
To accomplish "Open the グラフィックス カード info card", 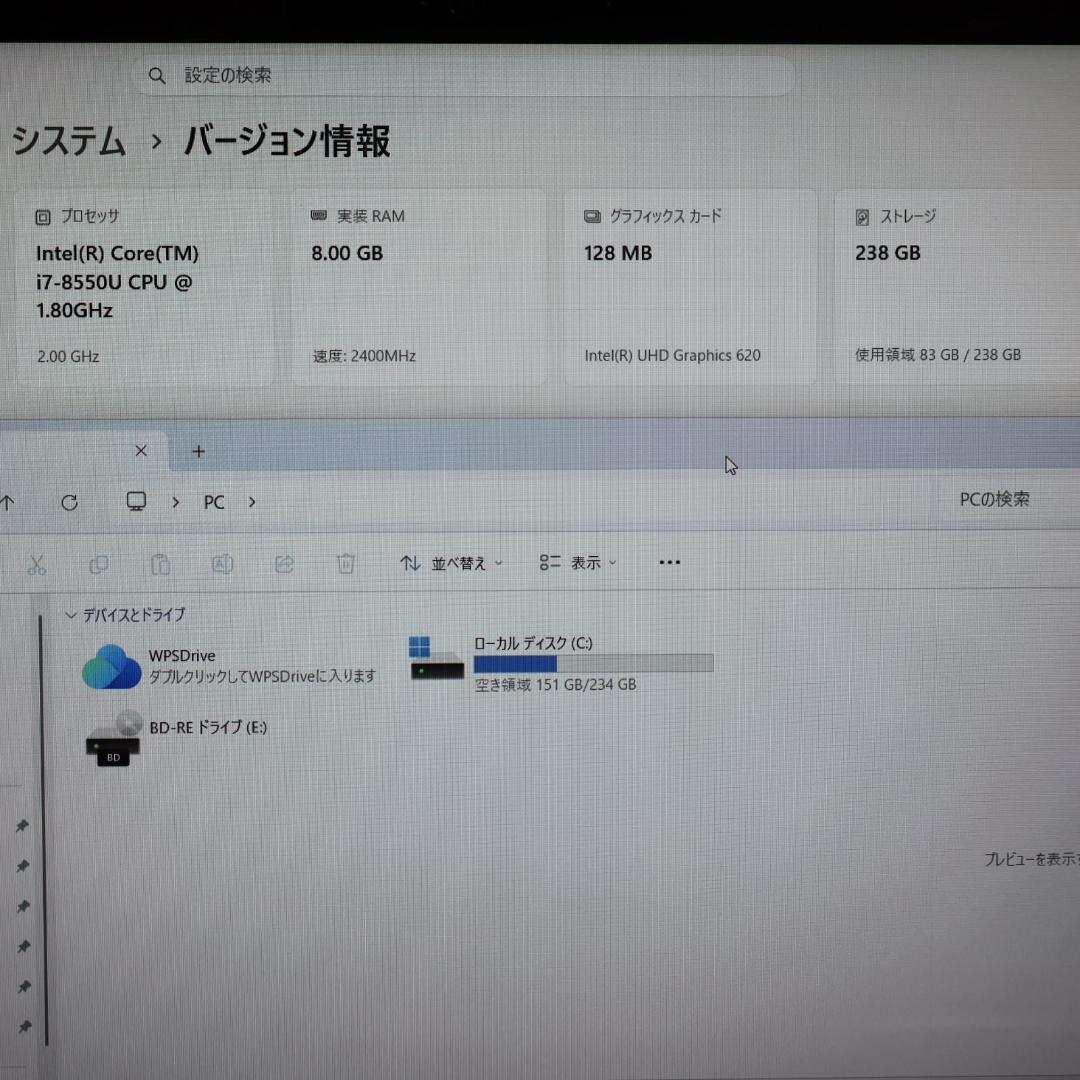I will (x=690, y=287).
